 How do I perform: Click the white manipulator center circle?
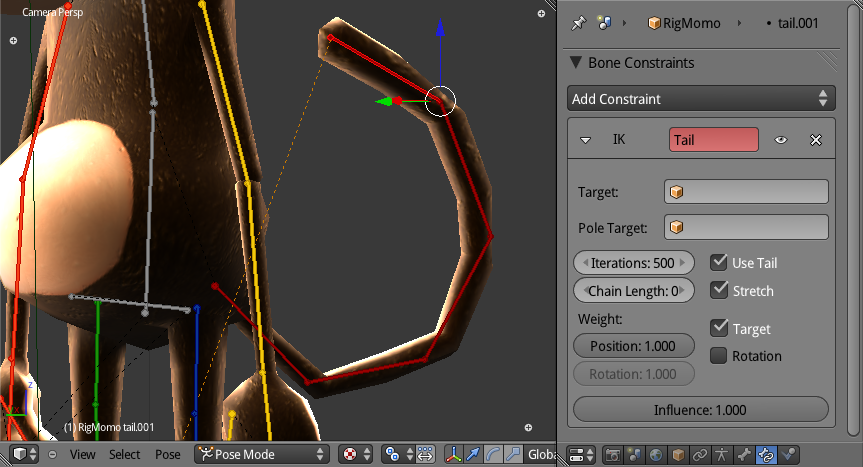click(x=440, y=101)
